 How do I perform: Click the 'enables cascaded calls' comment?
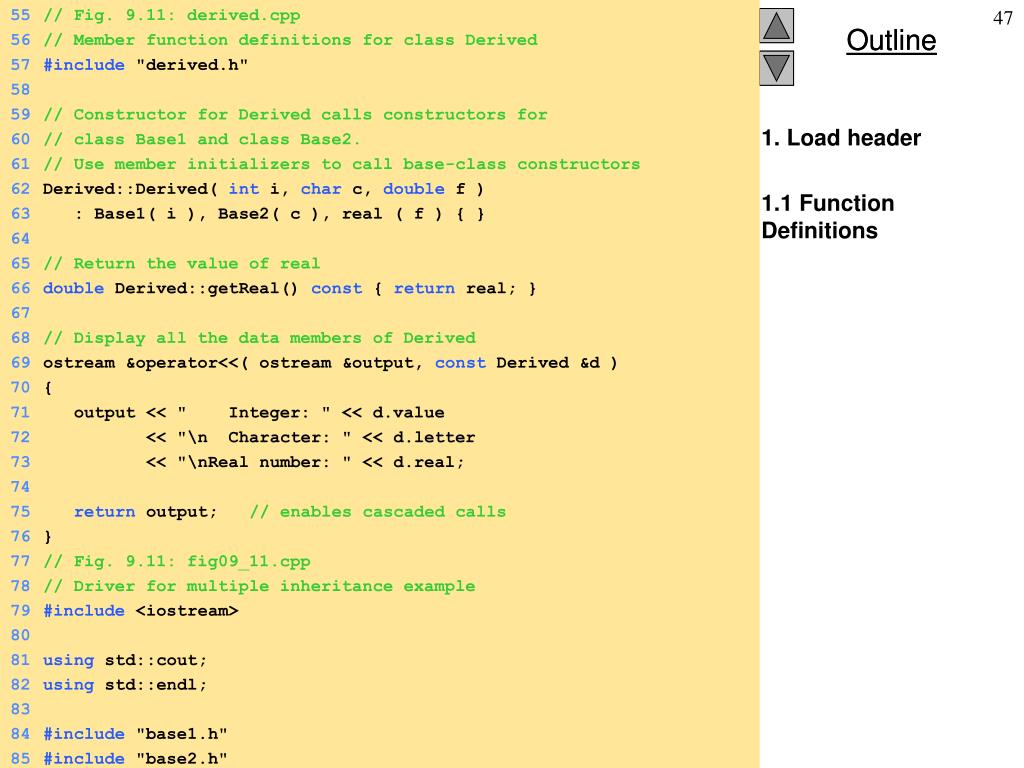tap(377, 511)
